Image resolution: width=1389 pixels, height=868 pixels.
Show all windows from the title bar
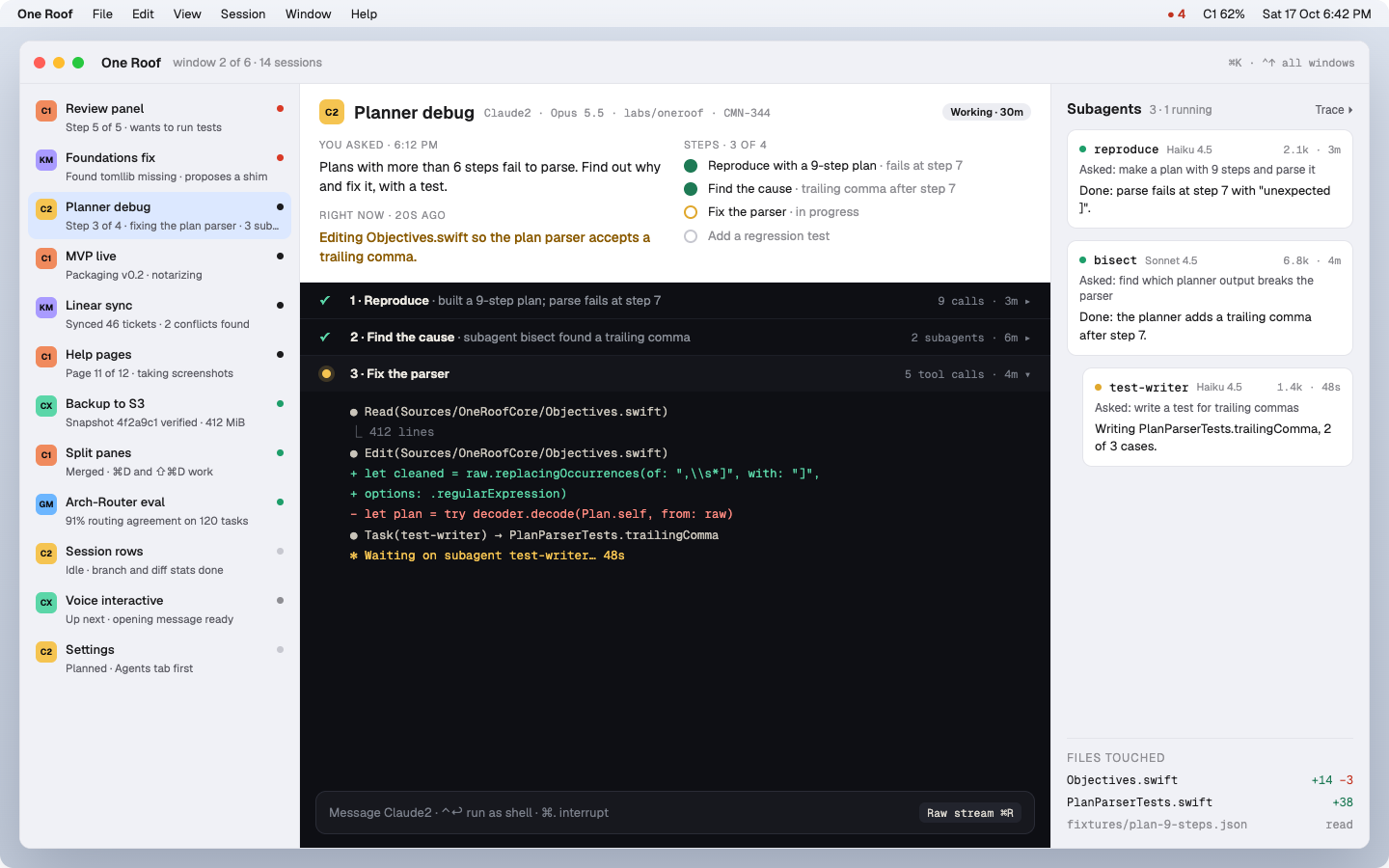pos(1308,63)
